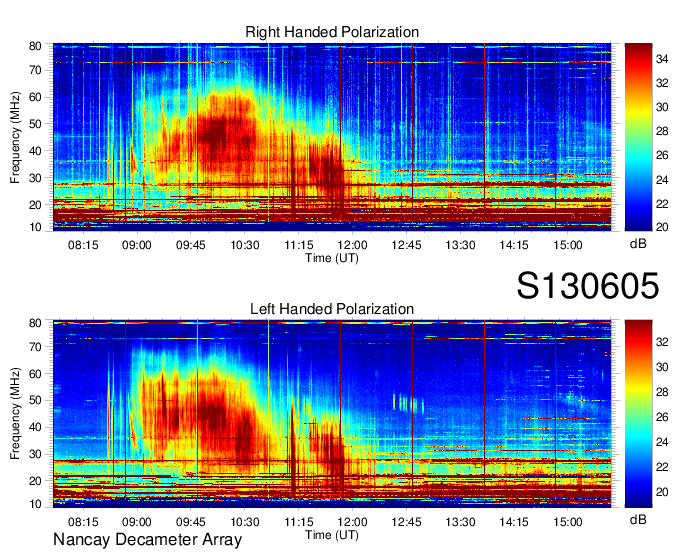Click the 10 MHz tick on the left-handed plot
Viewport: 680px width, 552px height.
pyautogui.click(x=35, y=504)
